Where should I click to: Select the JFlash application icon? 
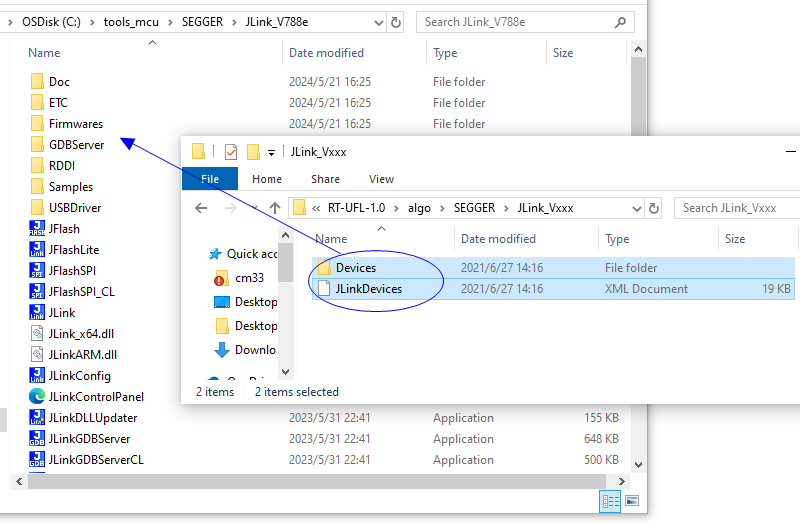coord(37,228)
